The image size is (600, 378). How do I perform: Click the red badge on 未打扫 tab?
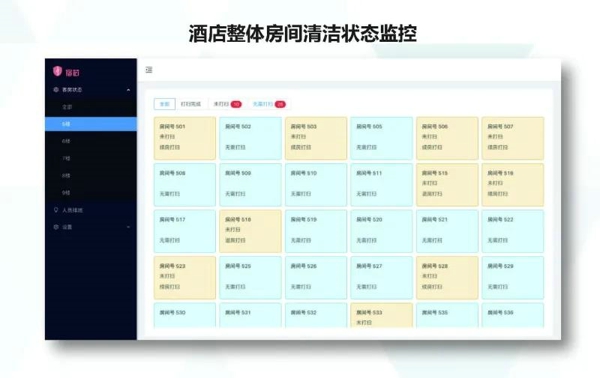pos(236,104)
